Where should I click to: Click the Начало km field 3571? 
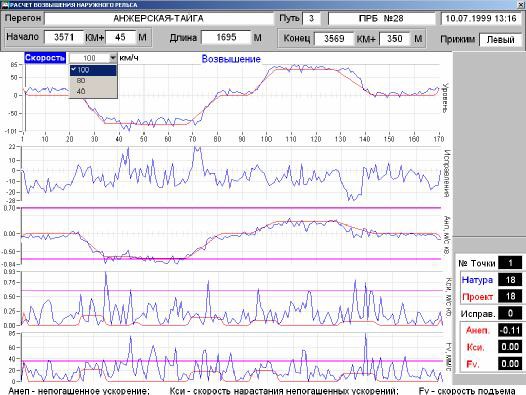pos(64,37)
